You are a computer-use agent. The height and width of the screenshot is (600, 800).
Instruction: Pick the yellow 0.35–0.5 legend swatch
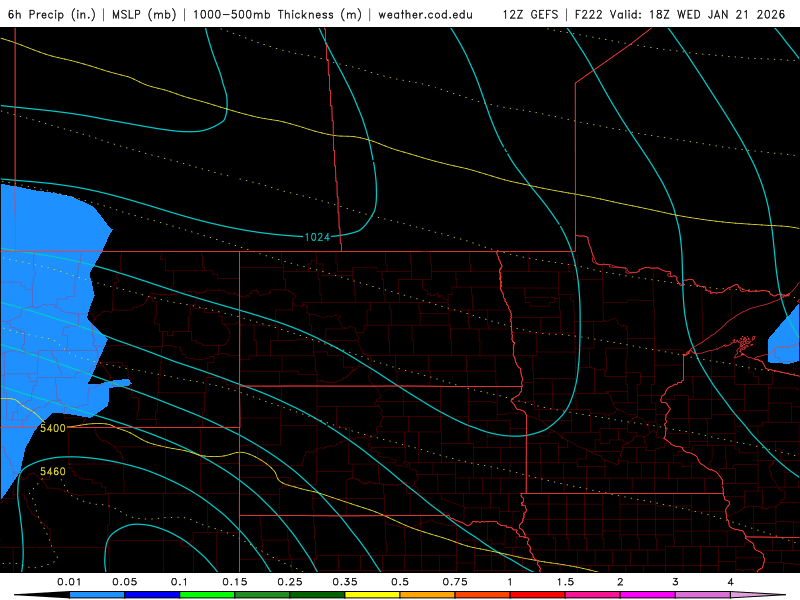(x=372, y=595)
